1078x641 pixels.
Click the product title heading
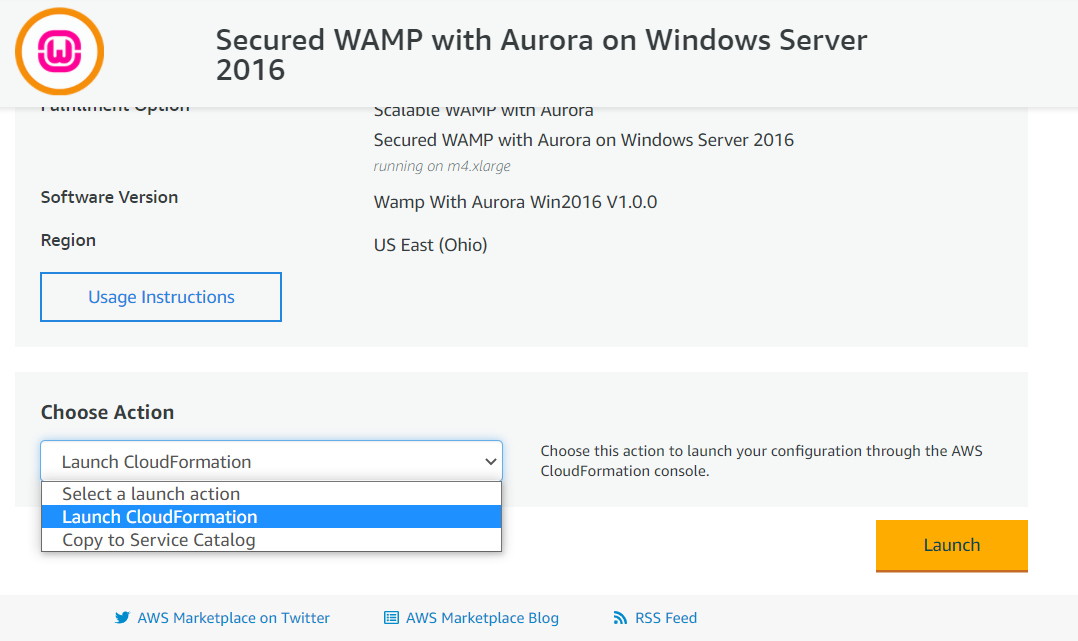click(x=541, y=55)
